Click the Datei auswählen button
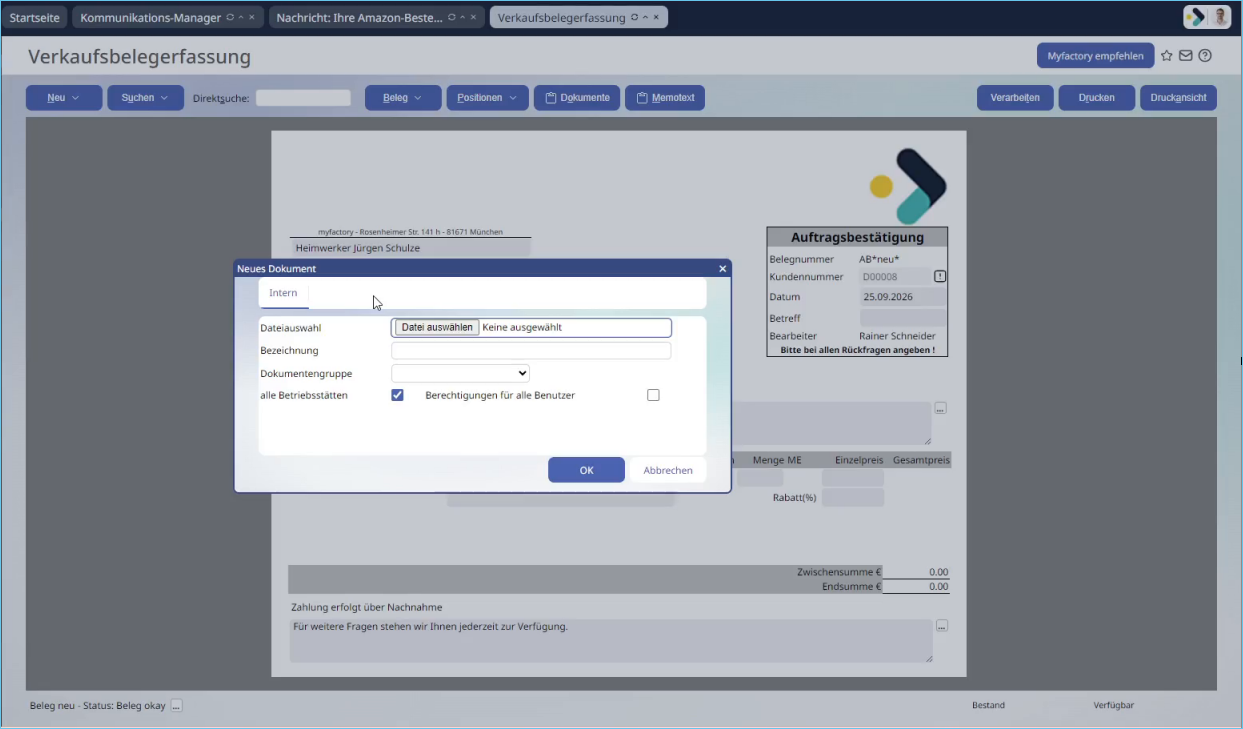 point(437,327)
